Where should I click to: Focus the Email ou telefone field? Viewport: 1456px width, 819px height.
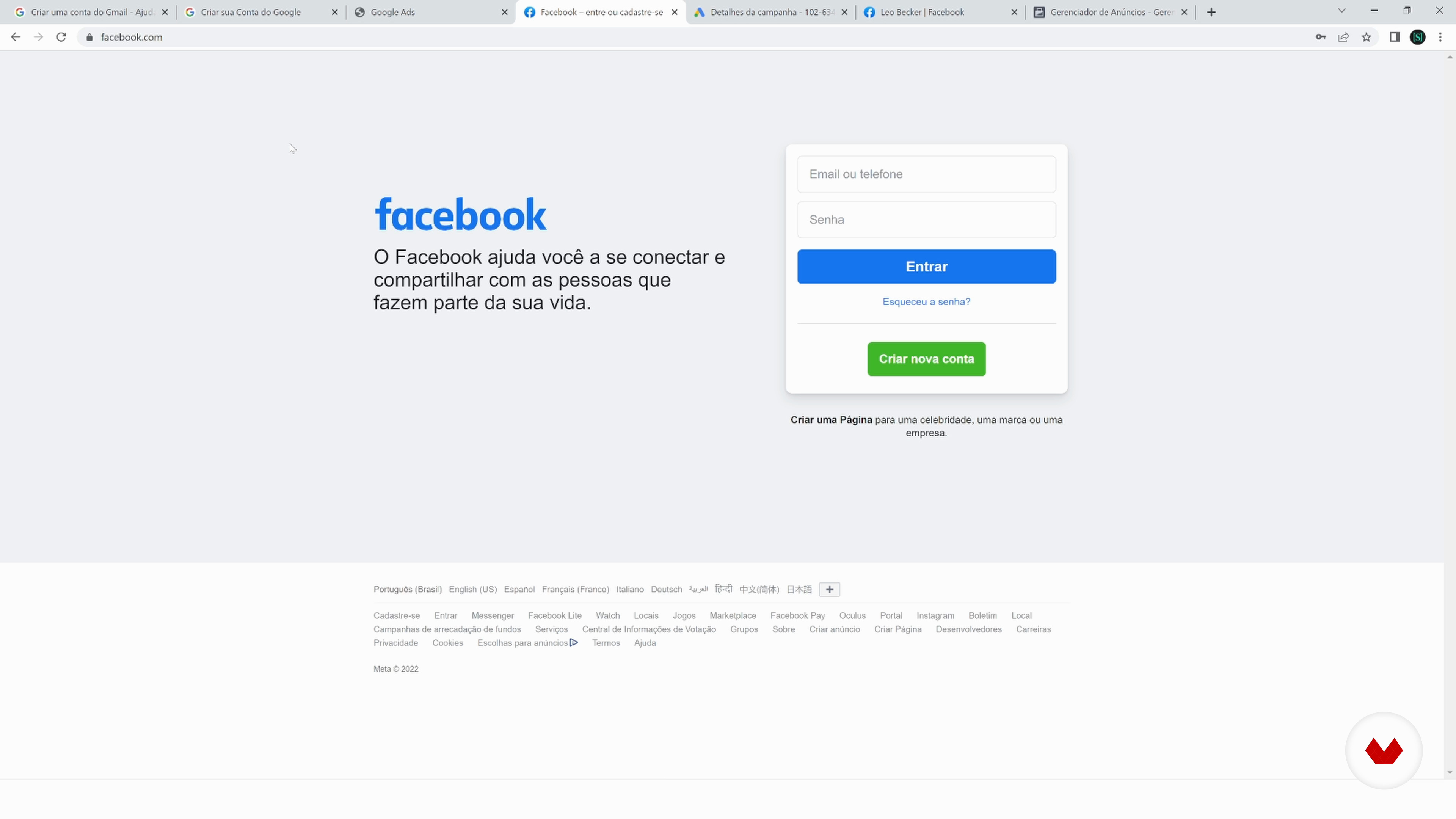[x=926, y=174]
